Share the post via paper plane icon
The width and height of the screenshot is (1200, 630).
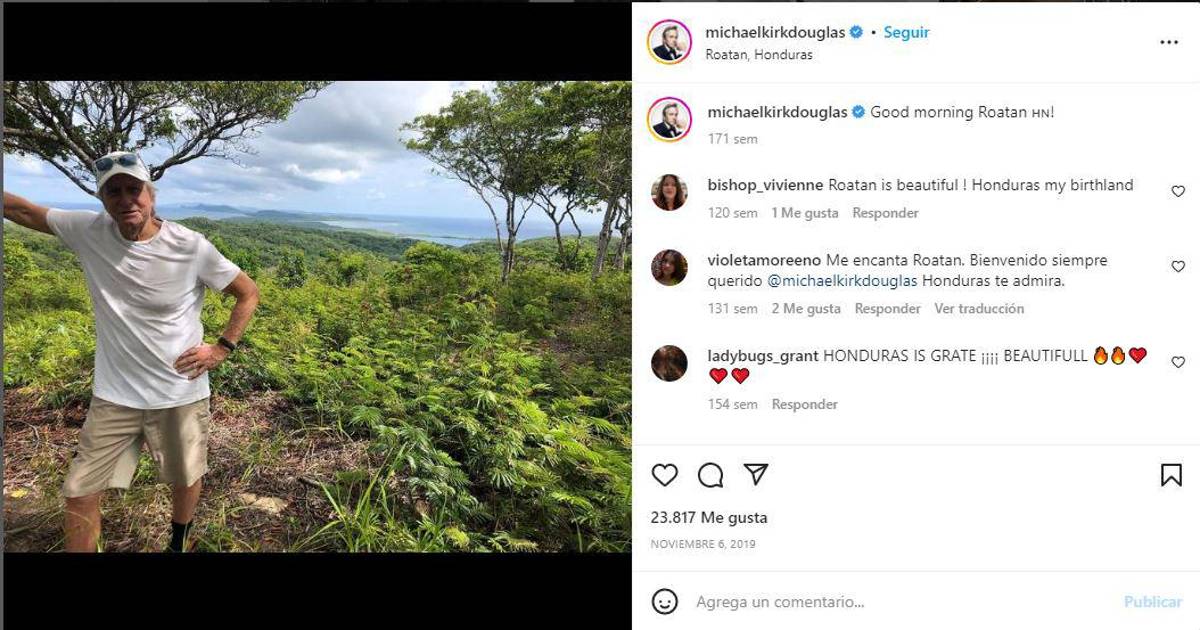756,474
